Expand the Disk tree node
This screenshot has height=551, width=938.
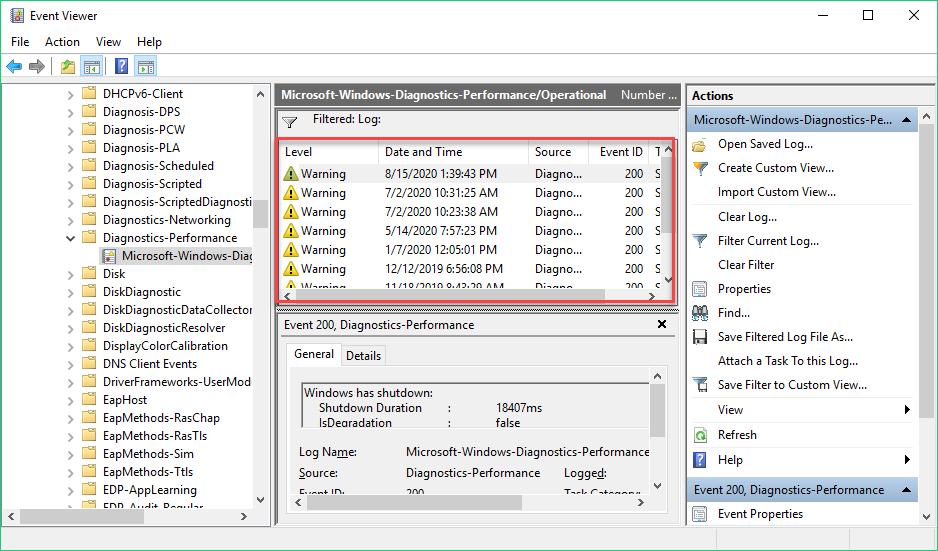tap(71, 275)
